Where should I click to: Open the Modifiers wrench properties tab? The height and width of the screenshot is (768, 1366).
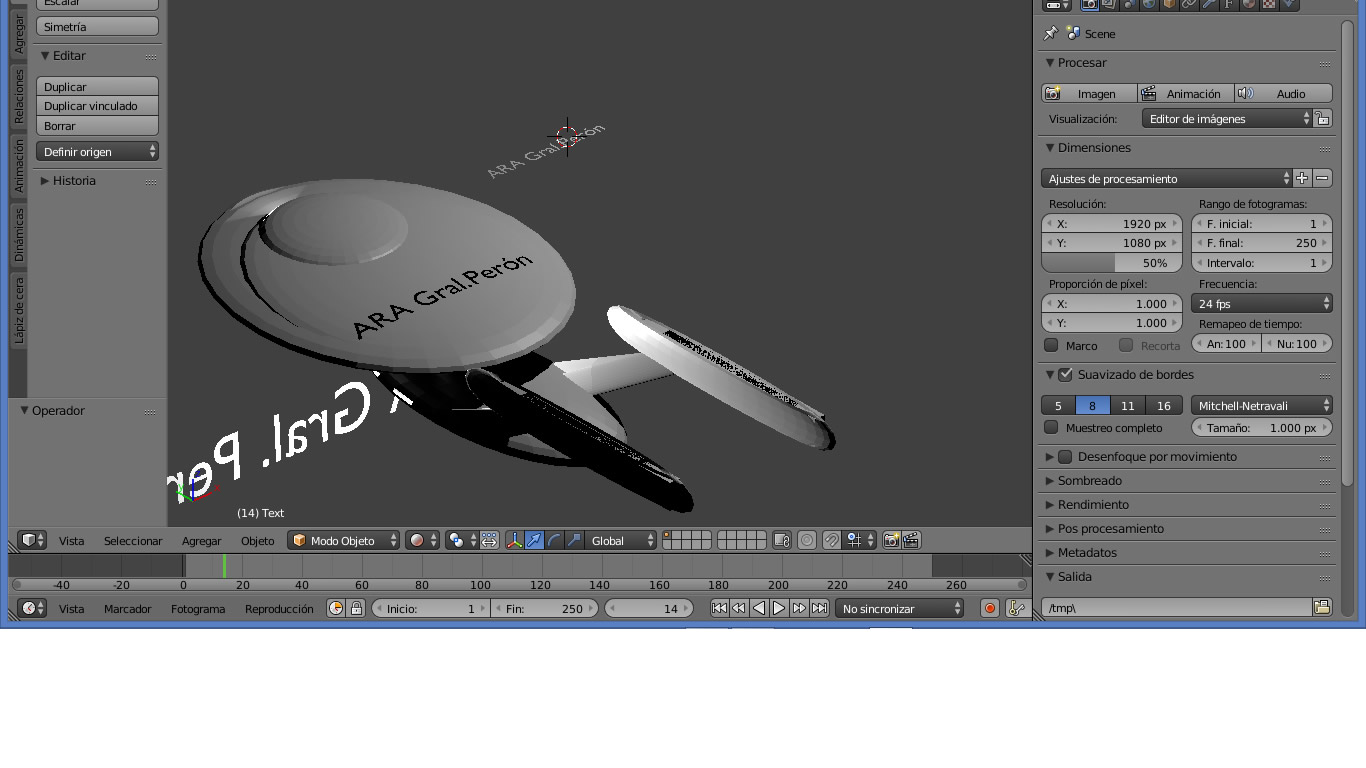[x=1209, y=4]
